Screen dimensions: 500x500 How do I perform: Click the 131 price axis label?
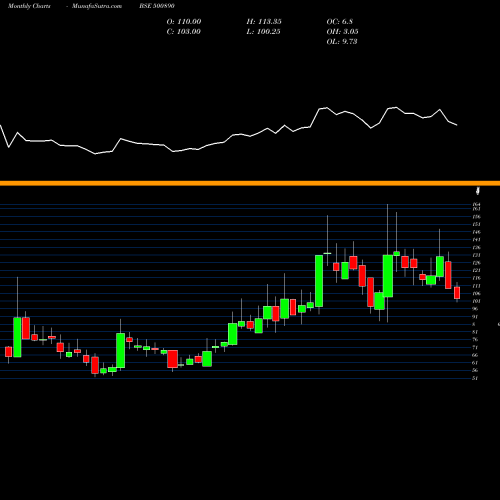pos(477,255)
